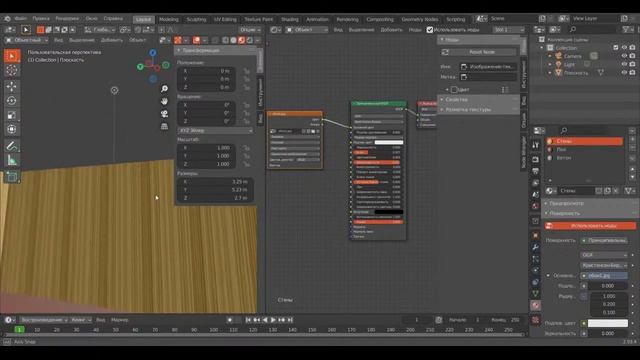Hide the Light with its eye icon
Screen dimensions: 640x360
click(624, 64)
